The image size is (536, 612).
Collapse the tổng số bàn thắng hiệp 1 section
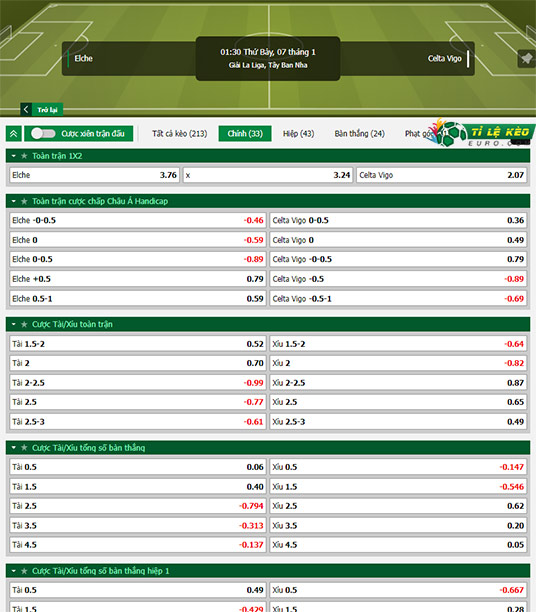(x=14, y=571)
